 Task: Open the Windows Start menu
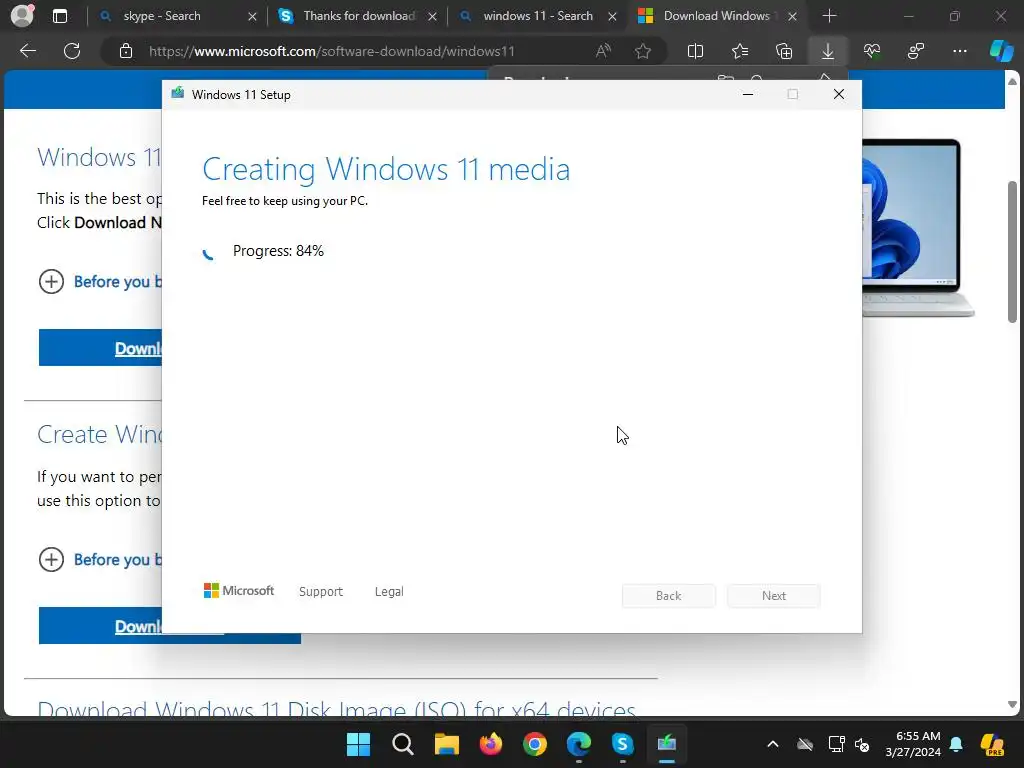358,744
